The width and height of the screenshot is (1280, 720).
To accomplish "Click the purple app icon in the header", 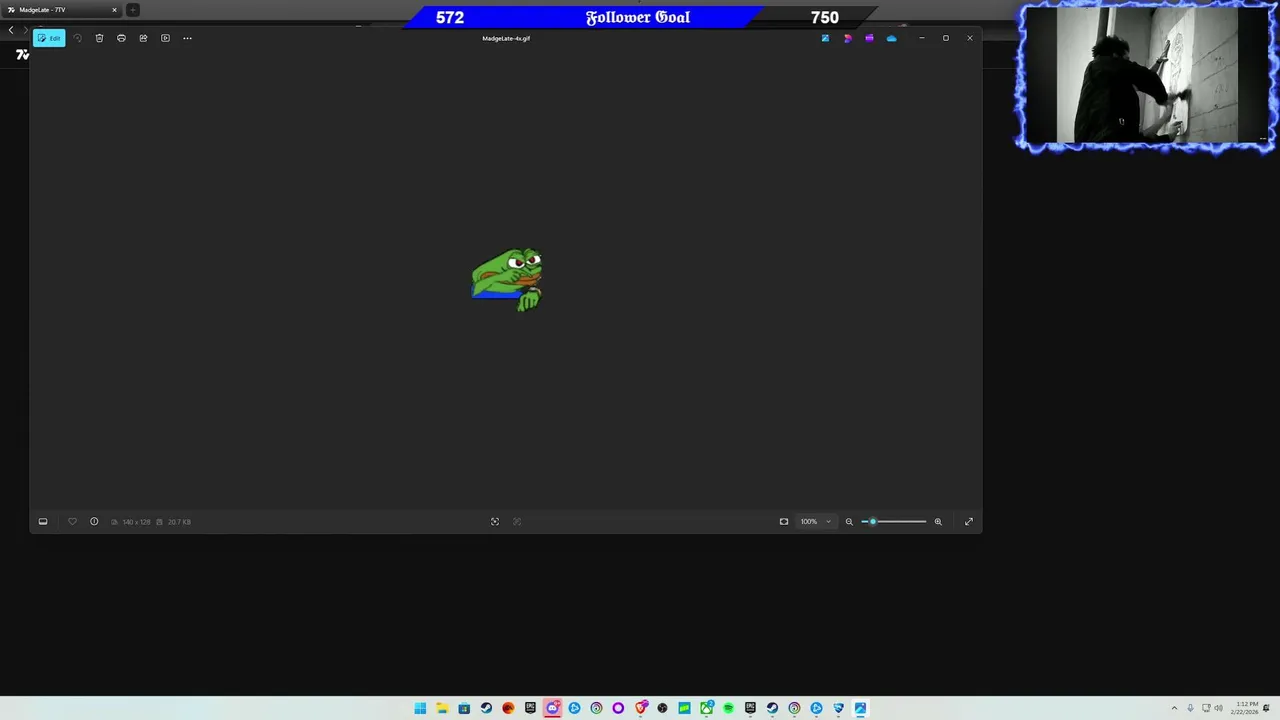I will [x=869, y=38].
